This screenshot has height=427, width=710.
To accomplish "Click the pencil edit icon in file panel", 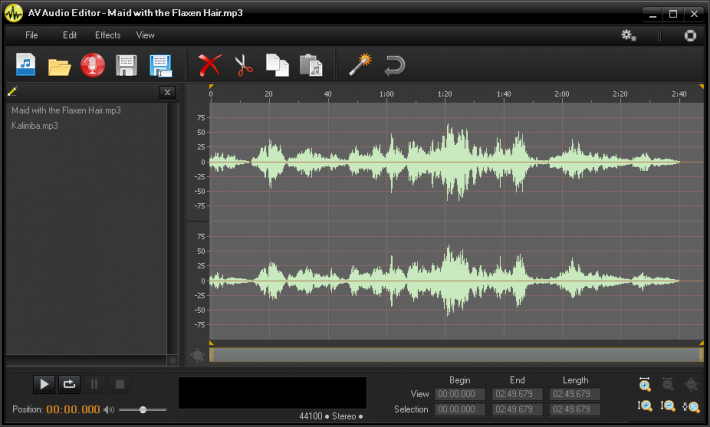I will 13,91.
